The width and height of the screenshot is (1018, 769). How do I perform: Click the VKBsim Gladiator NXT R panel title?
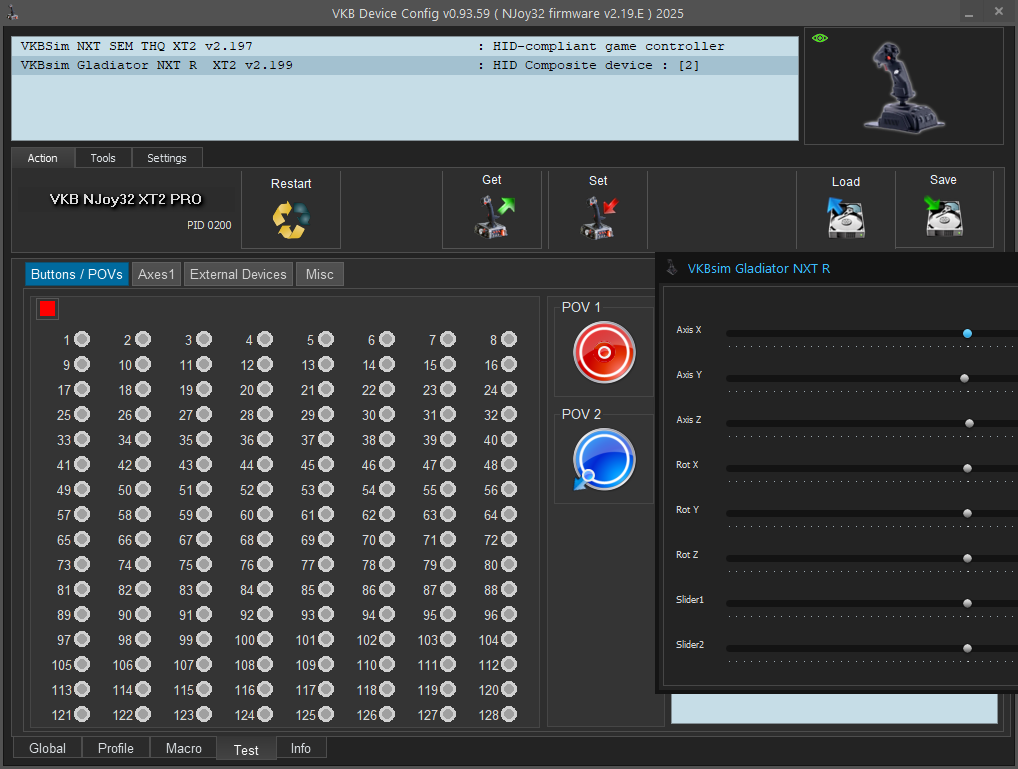[x=758, y=268]
